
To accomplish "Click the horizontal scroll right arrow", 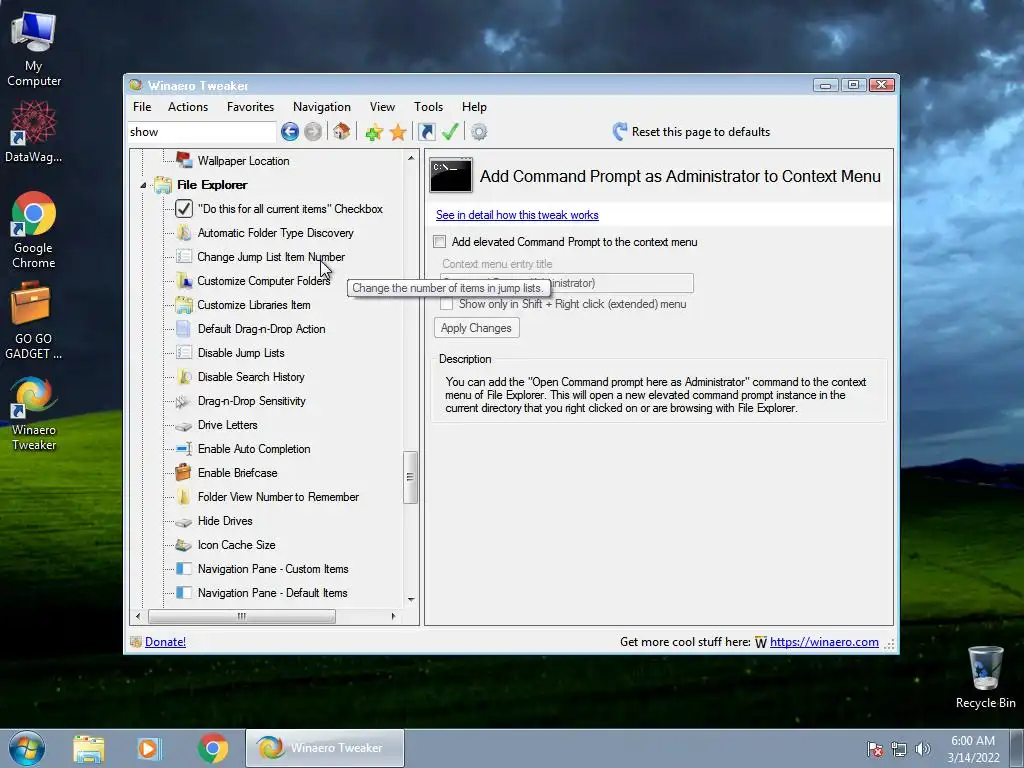I will tap(393, 616).
